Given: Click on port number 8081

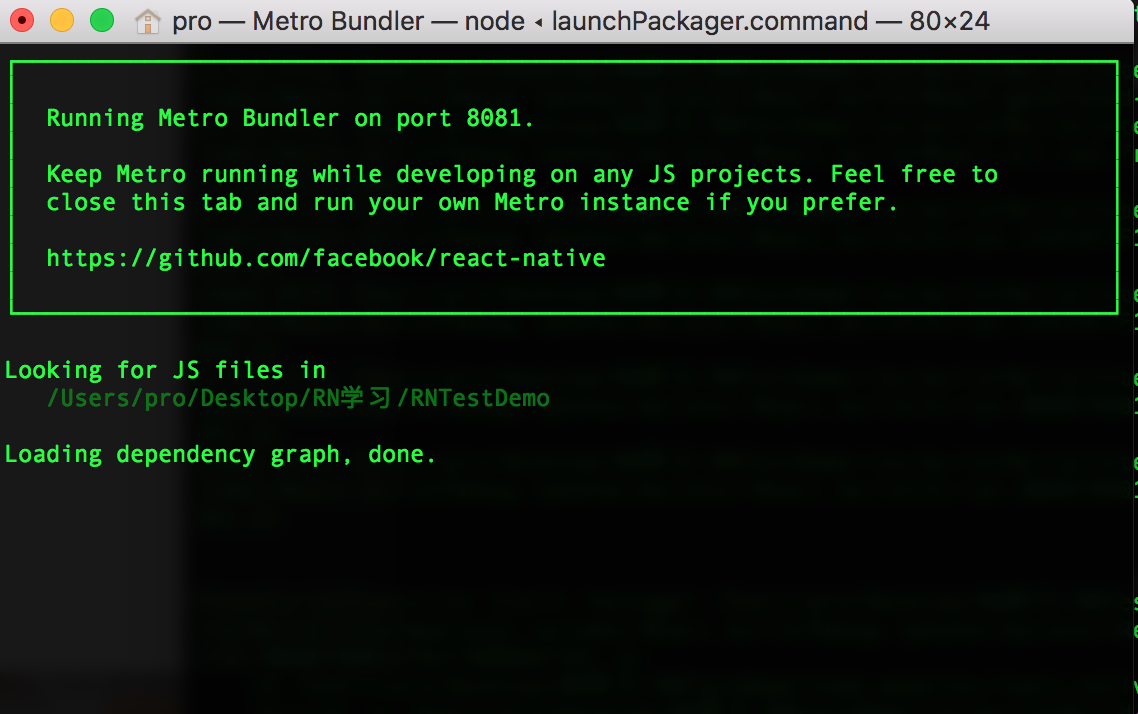Looking at the screenshot, I should pyautogui.click(x=494, y=118).
